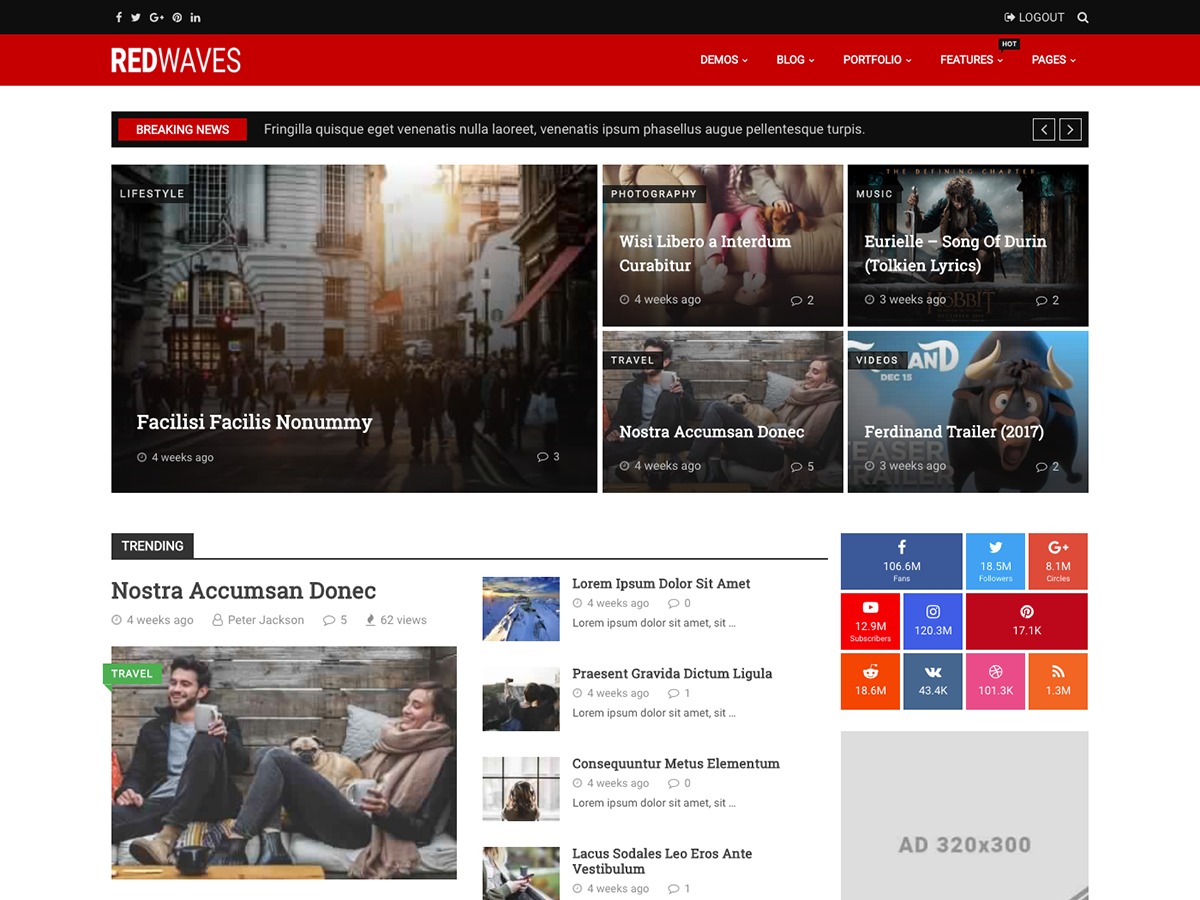This screenshot has width=1200, height=900.
Task: Open Lorem Ipsum Dolor Sit Amet post
Action: pos(661,584)
